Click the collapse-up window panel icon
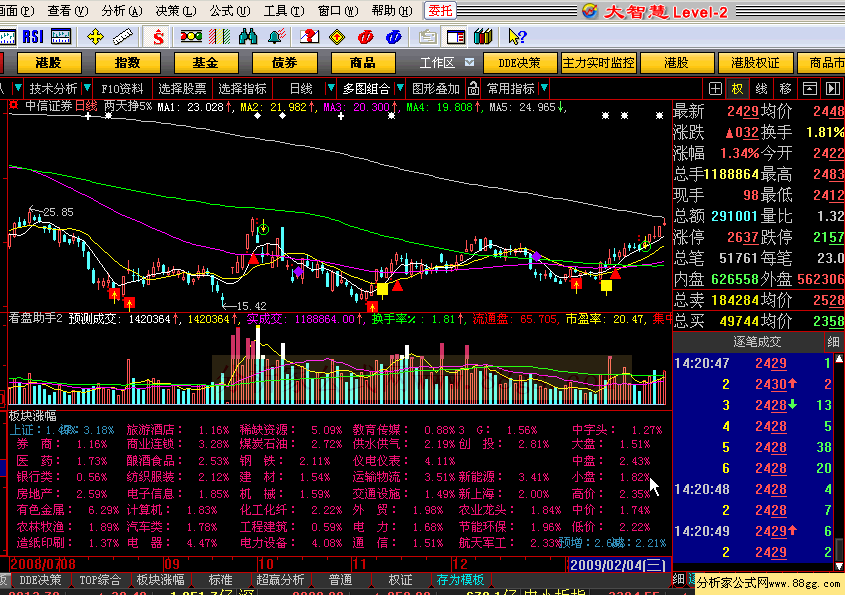This screenshot has height=595, width=845. tap(809, 88)
